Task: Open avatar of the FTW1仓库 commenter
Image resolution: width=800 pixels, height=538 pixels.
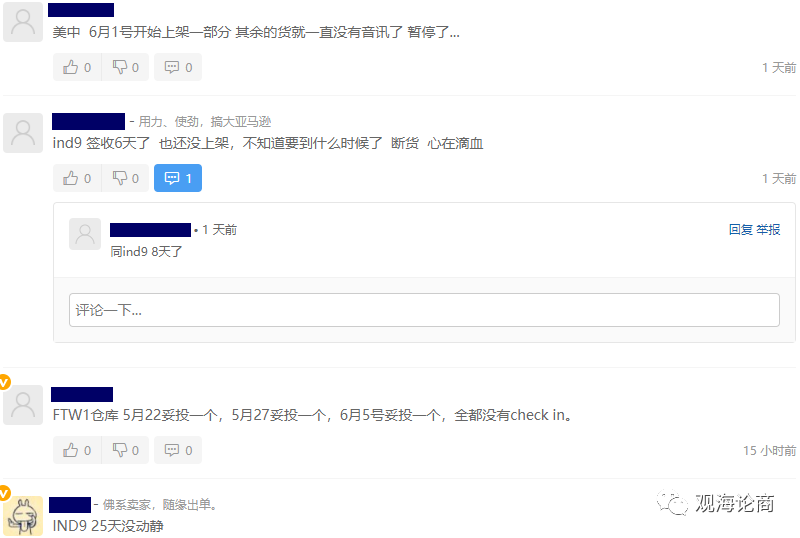Action: pyautogui.click(x=23, y=405)
